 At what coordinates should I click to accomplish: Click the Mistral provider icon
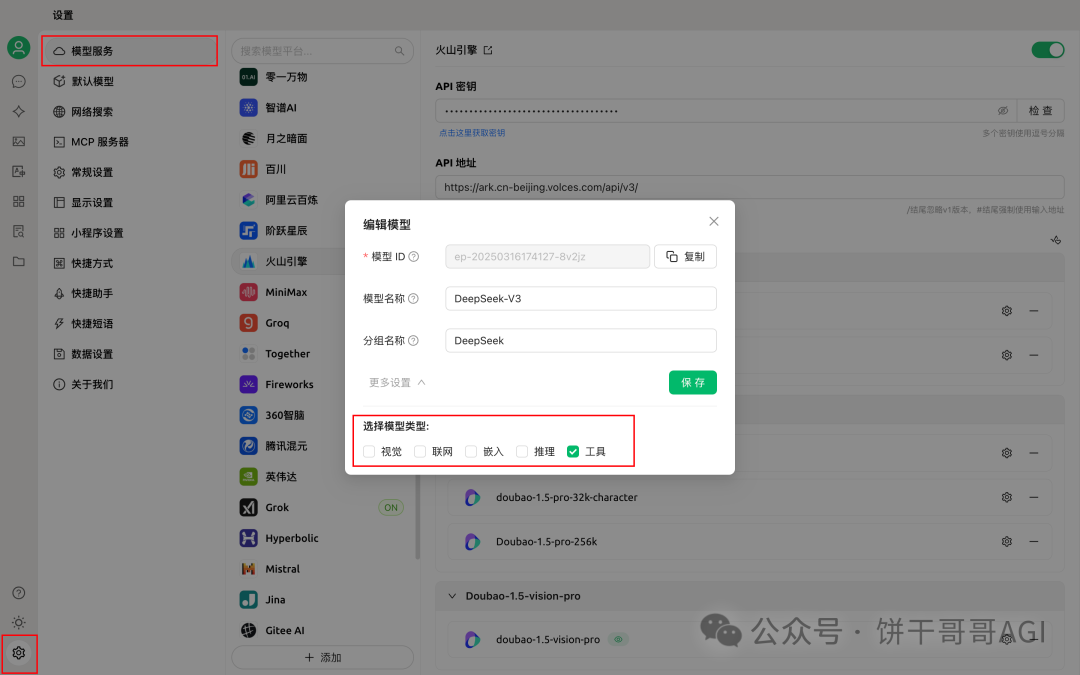pos(249,569)
